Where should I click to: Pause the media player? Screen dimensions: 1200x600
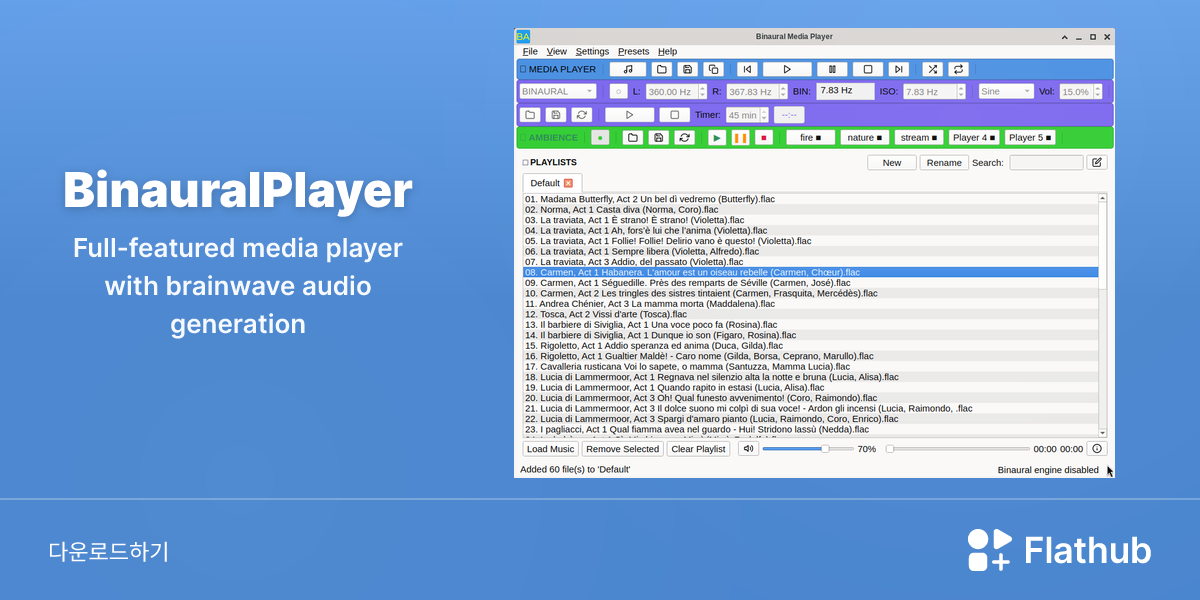pos(832,69)
